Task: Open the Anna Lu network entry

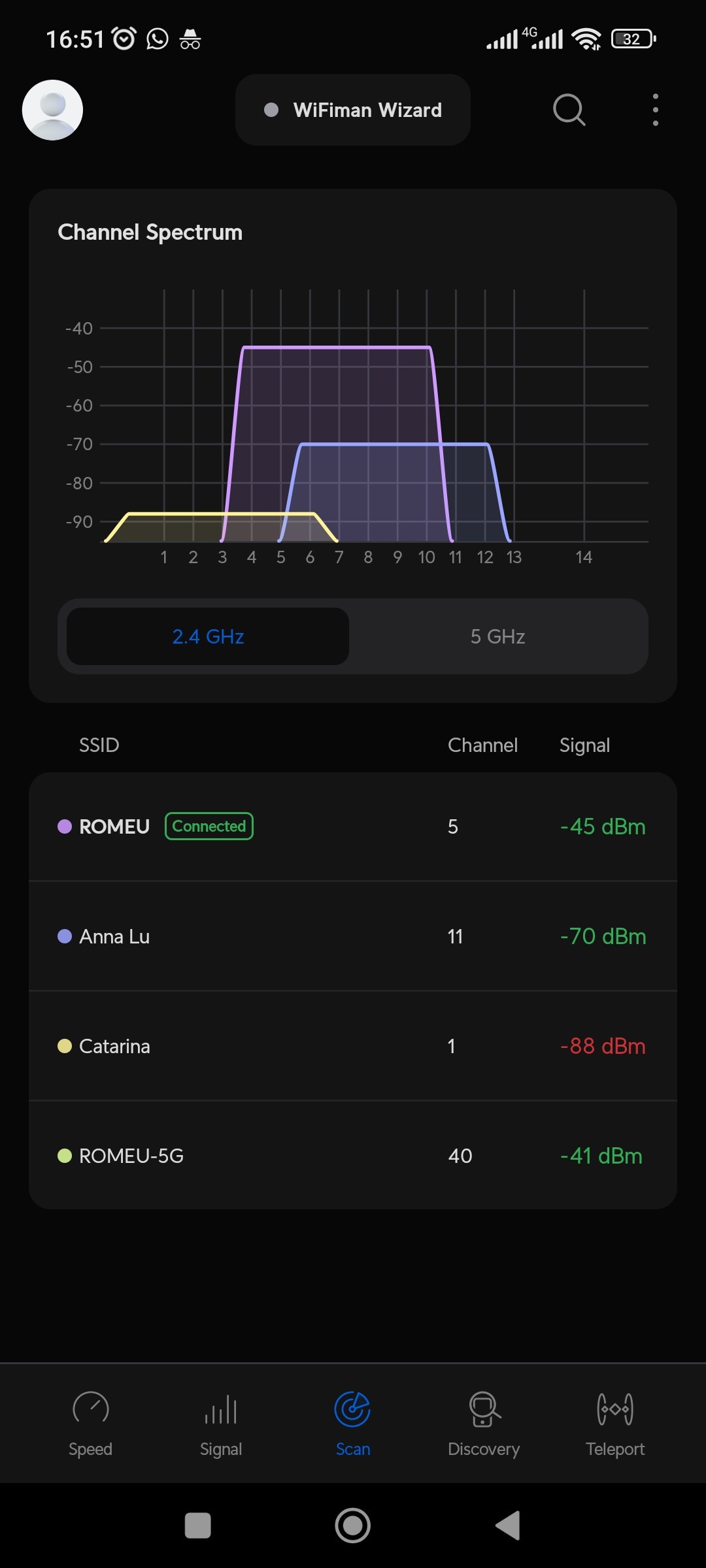Action: click(x=353, y=936)
